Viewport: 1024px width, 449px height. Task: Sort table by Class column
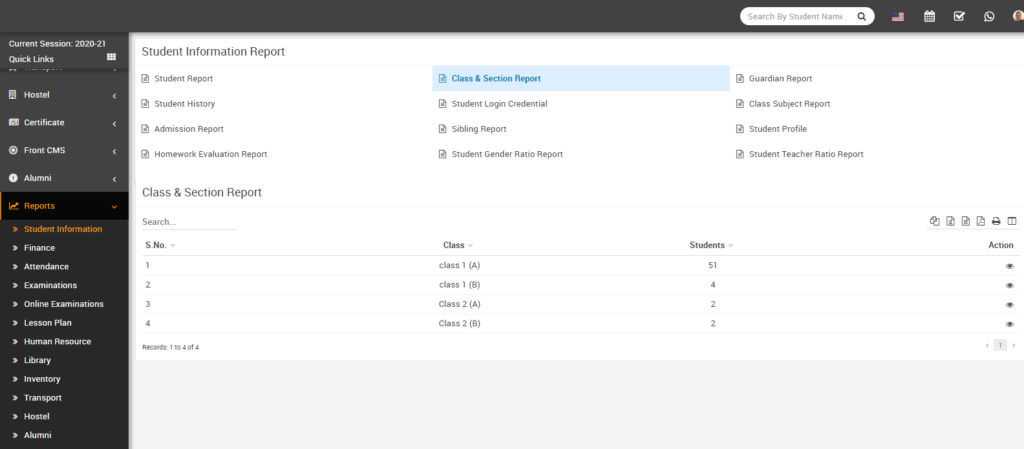coord(458,245)
